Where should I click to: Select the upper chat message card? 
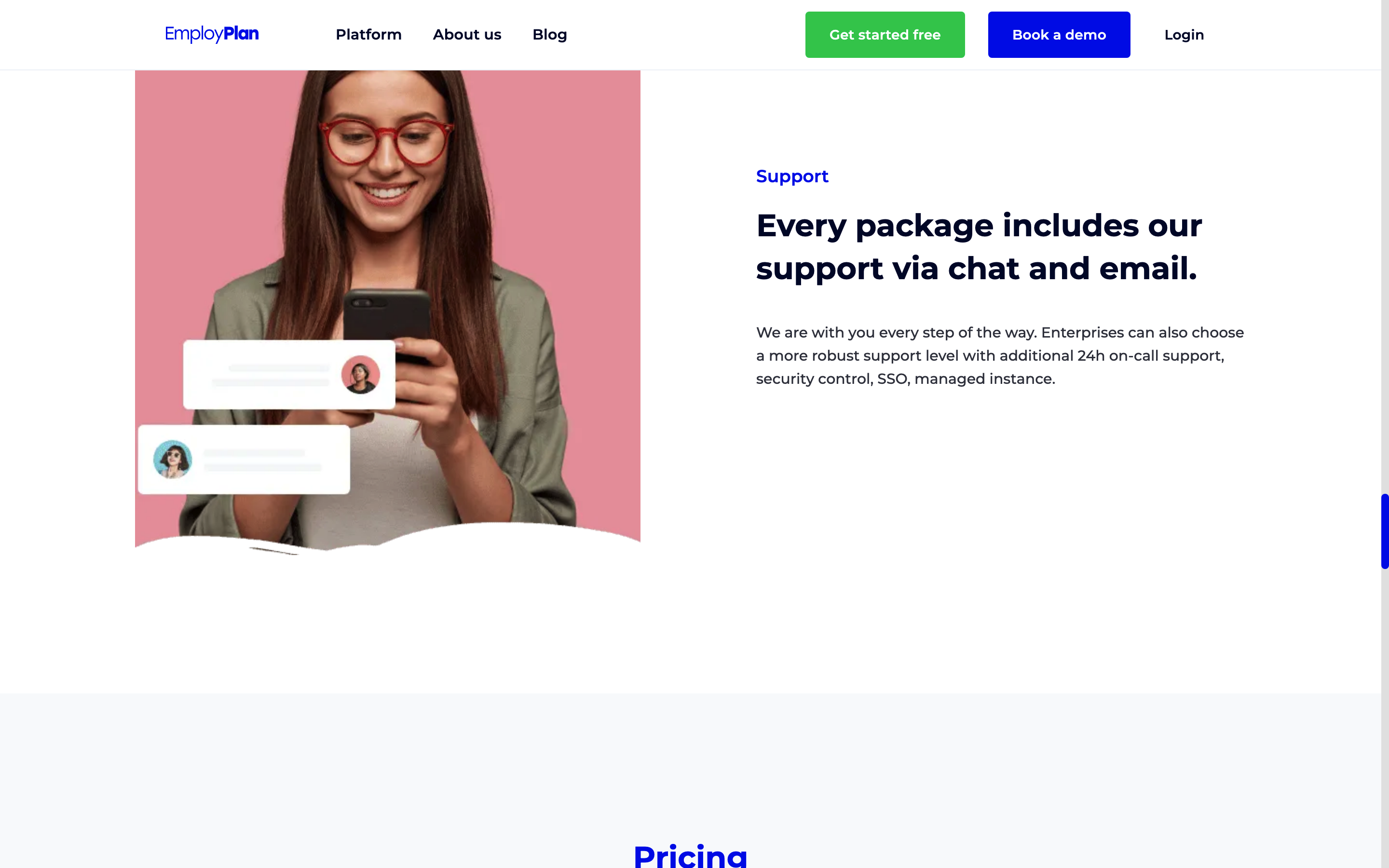click(289, 374)
